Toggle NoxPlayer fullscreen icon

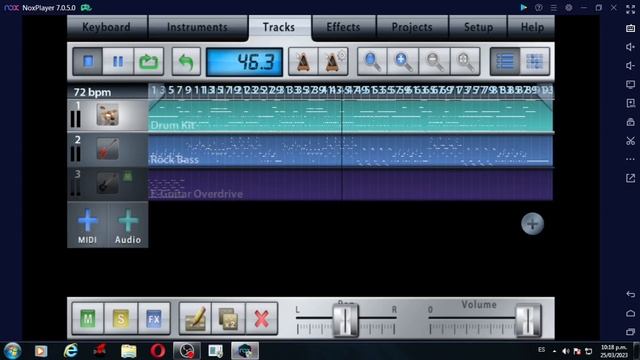point(631,9)
